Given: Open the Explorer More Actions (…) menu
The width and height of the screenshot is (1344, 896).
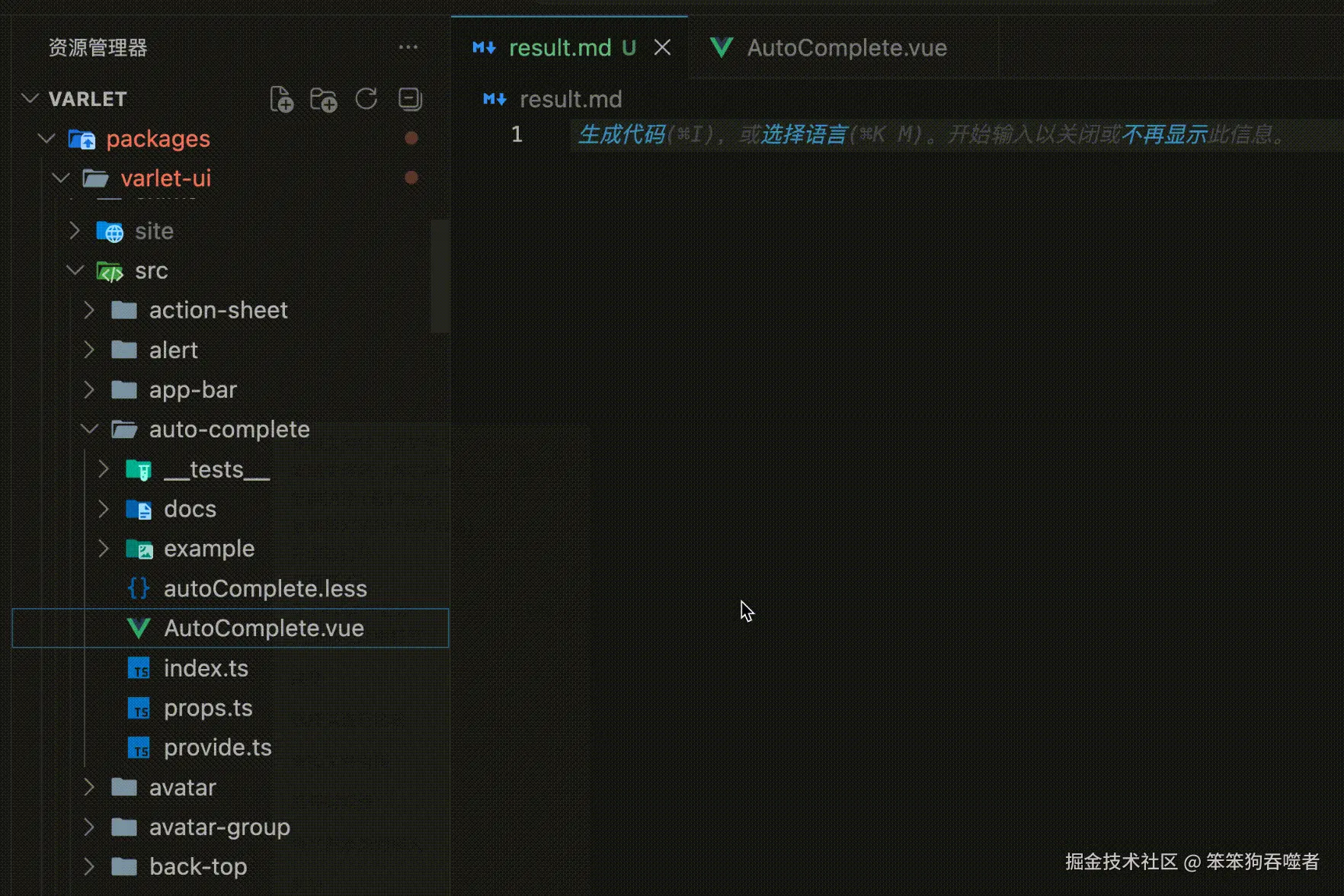Looking at the screenshot, I should click(409, 47).
